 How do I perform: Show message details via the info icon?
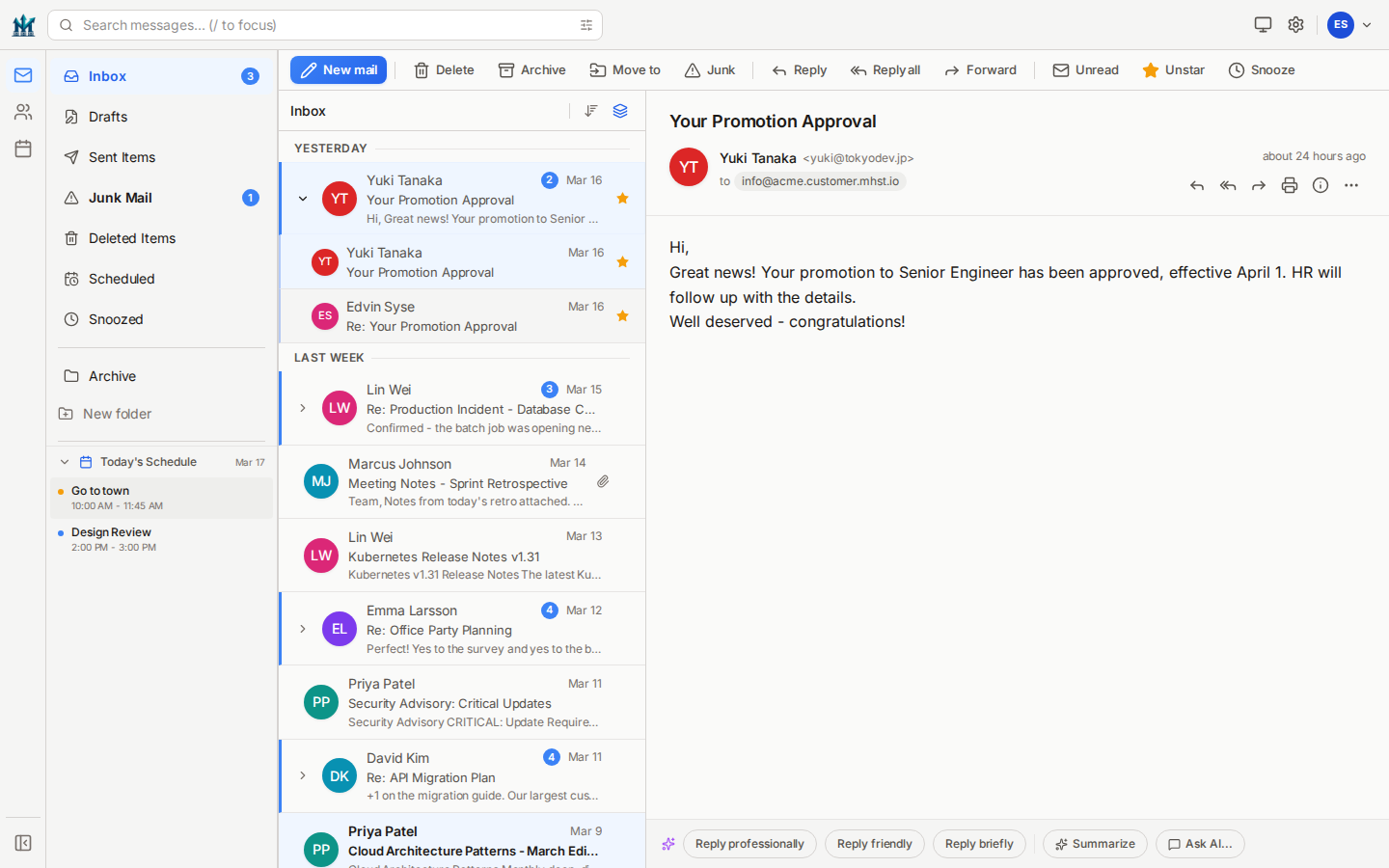point(1320,185)
